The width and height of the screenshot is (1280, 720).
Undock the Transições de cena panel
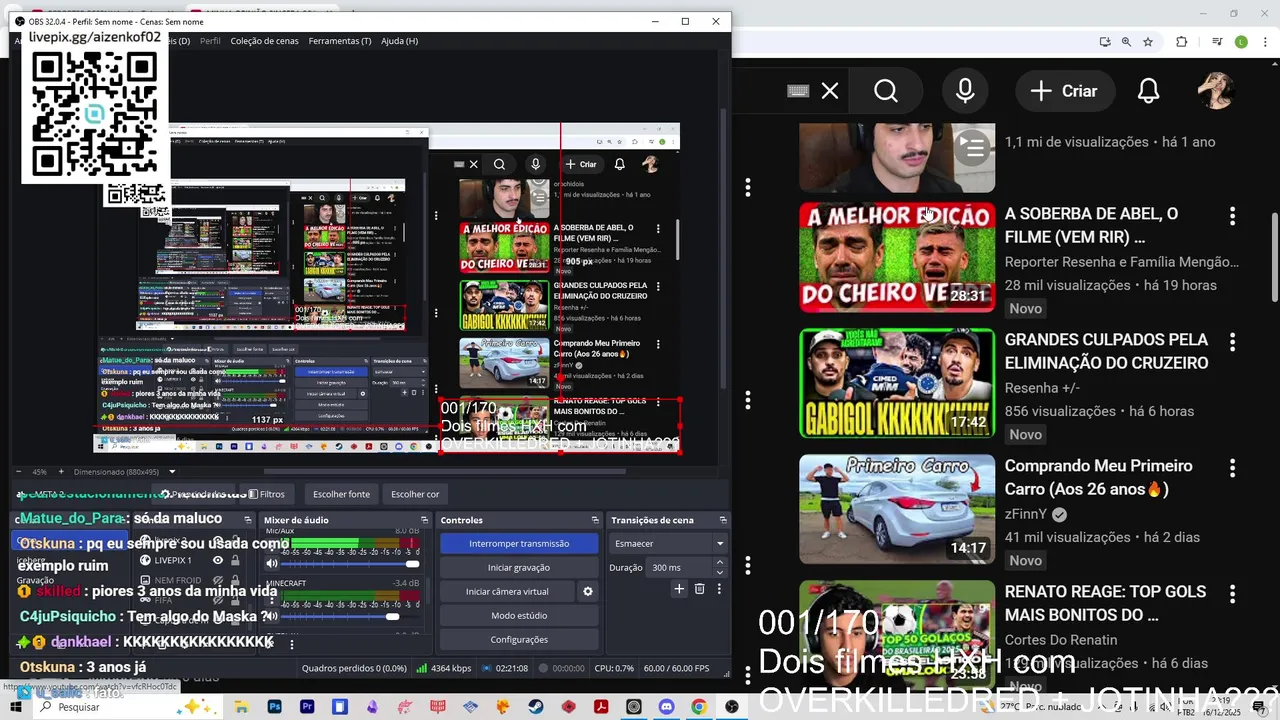coord(721,520)
